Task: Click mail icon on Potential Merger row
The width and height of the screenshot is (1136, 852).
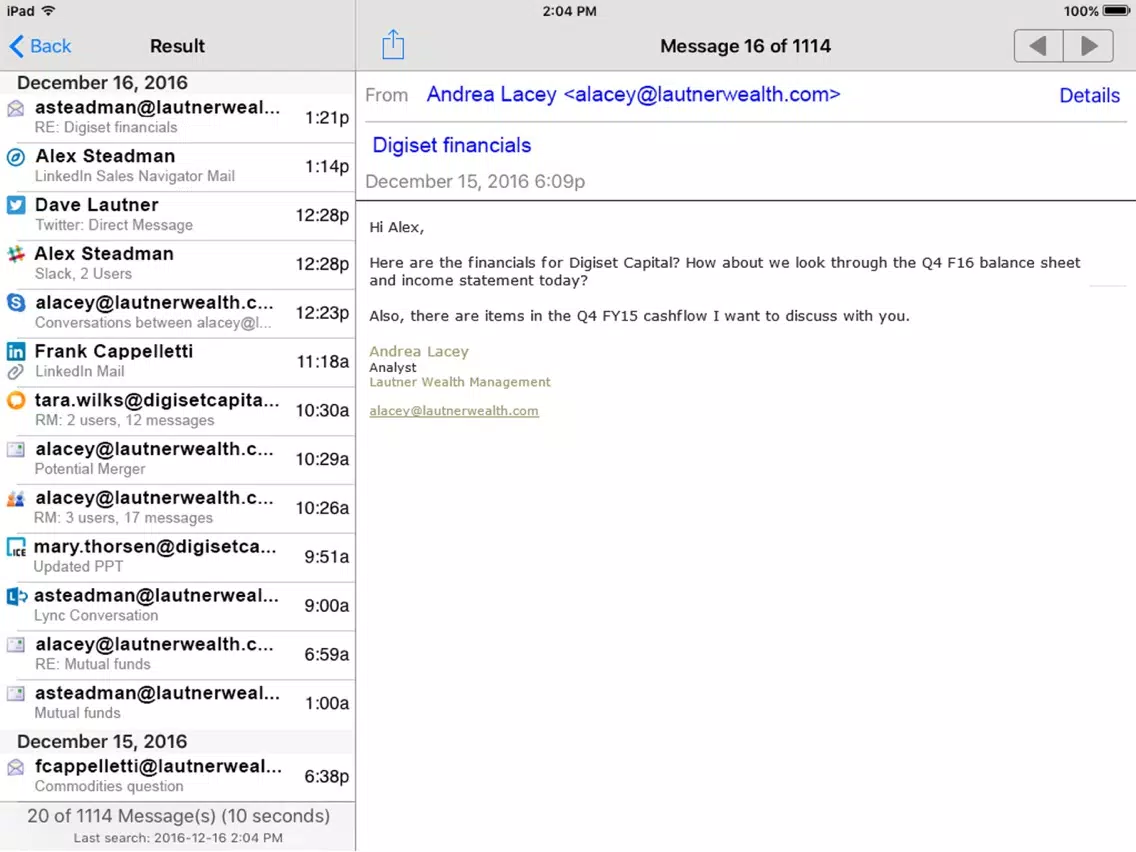Action: click(x=15, y=449)
